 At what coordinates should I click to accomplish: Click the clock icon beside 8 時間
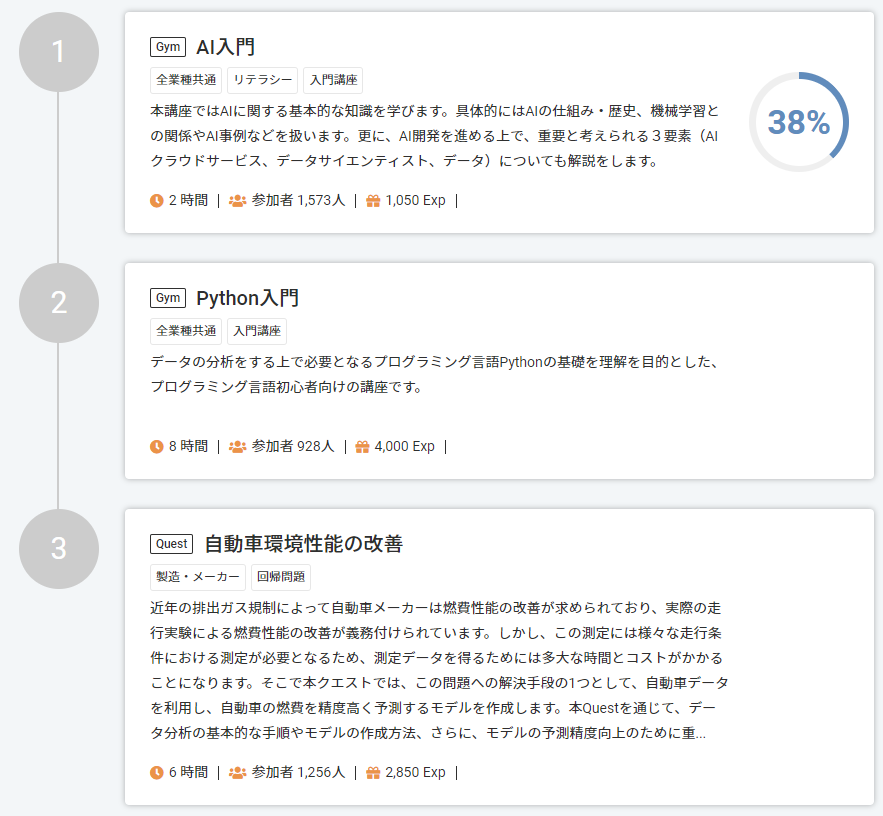(x=157, y=447)
